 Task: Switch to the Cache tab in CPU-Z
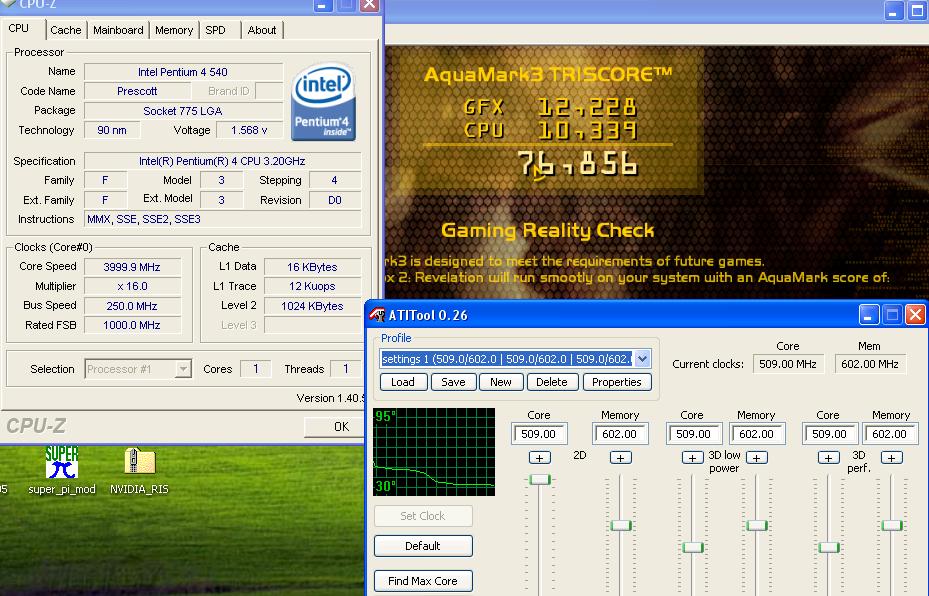[x=66, y=30]
